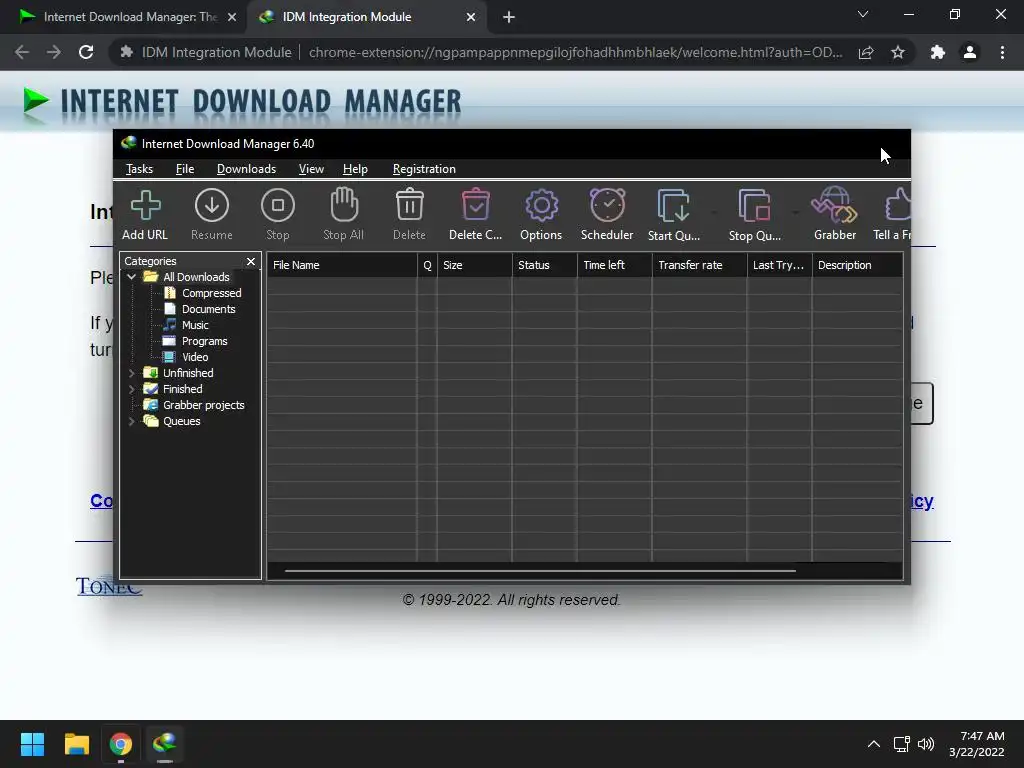Viewport: 1024px width, 768px height.
Task: Expand the Unfinished tree node
Action: [131, 373]
